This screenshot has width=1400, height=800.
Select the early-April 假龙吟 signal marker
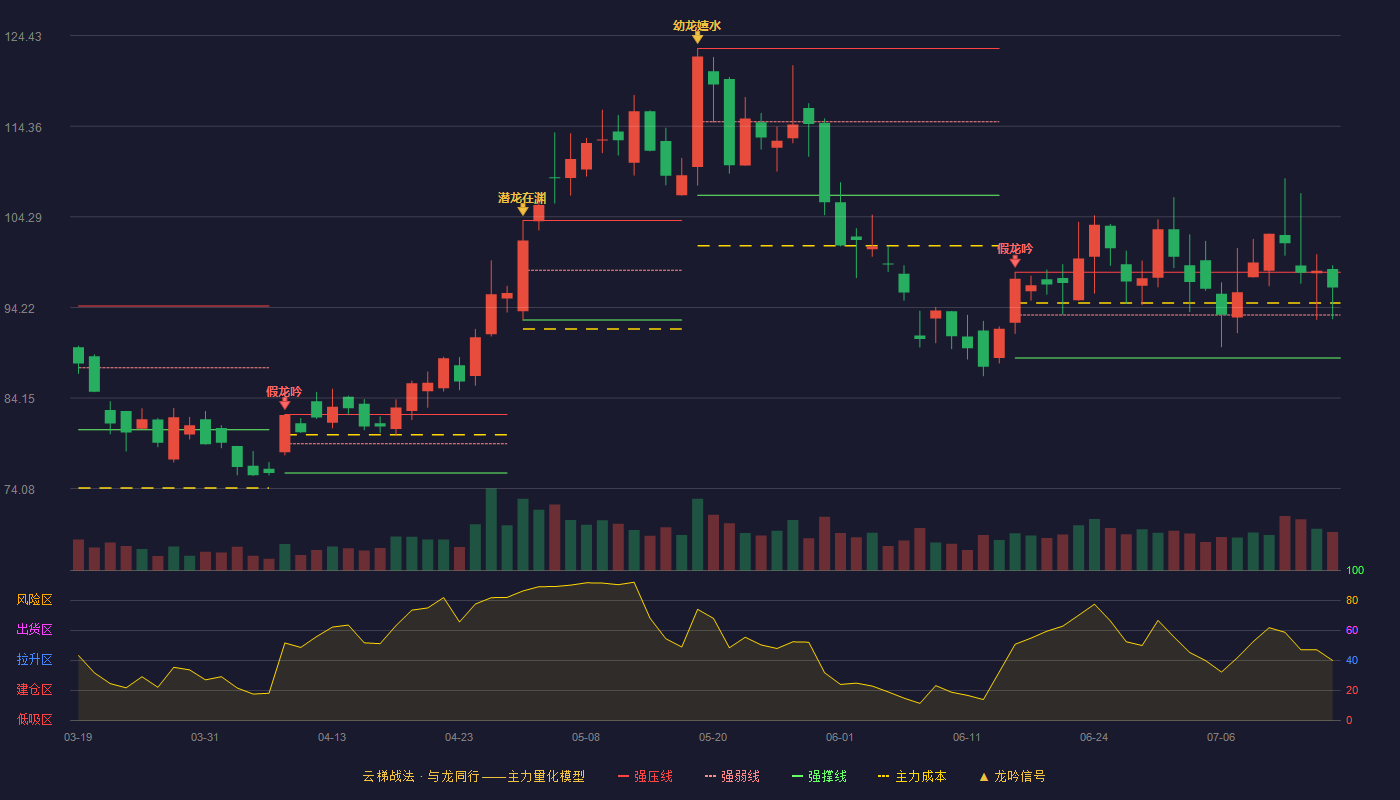285,403
